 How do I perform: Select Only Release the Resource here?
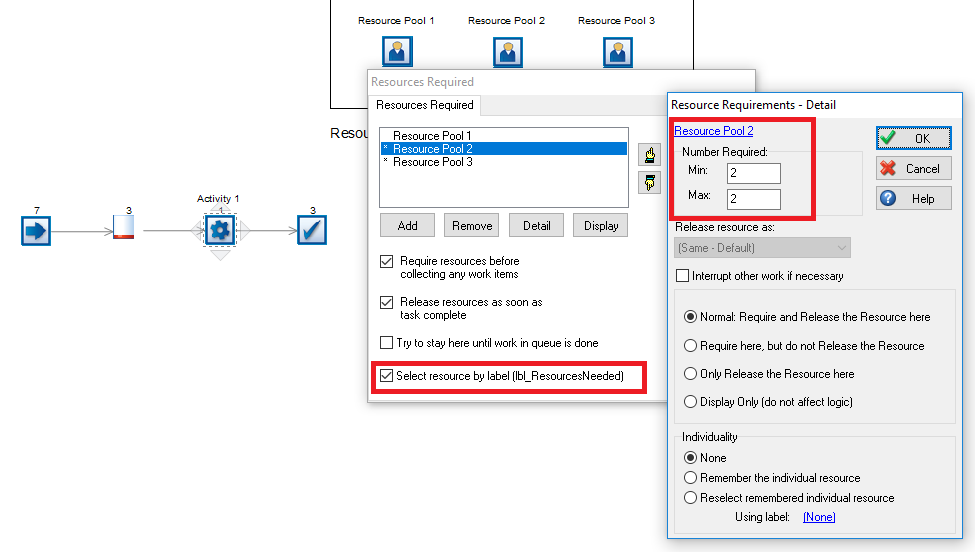690,374
